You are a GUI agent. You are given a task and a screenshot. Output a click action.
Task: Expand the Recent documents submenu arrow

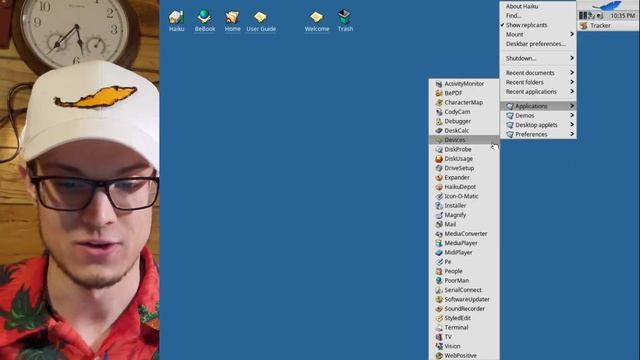(x=572, y=73)
